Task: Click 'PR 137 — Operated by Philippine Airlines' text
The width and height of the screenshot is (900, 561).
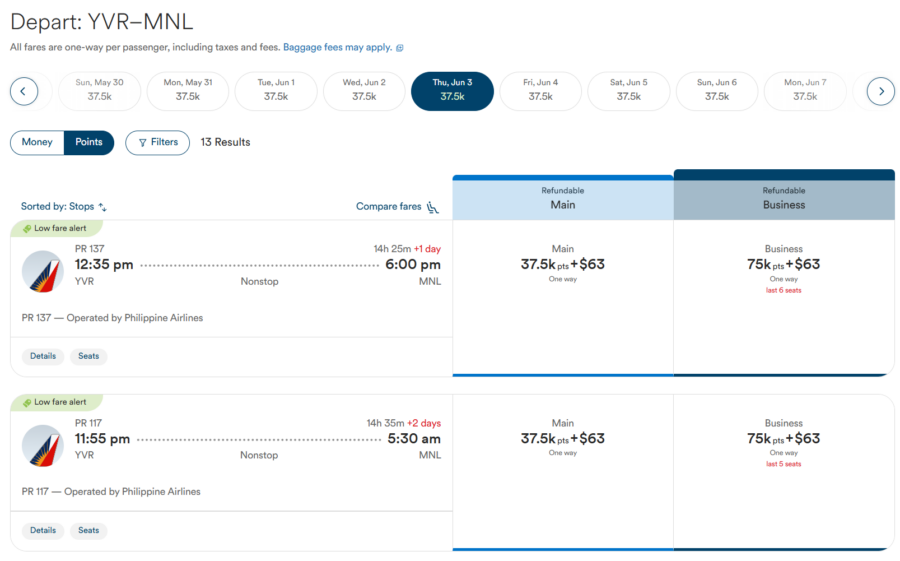Action: (112, 318)
